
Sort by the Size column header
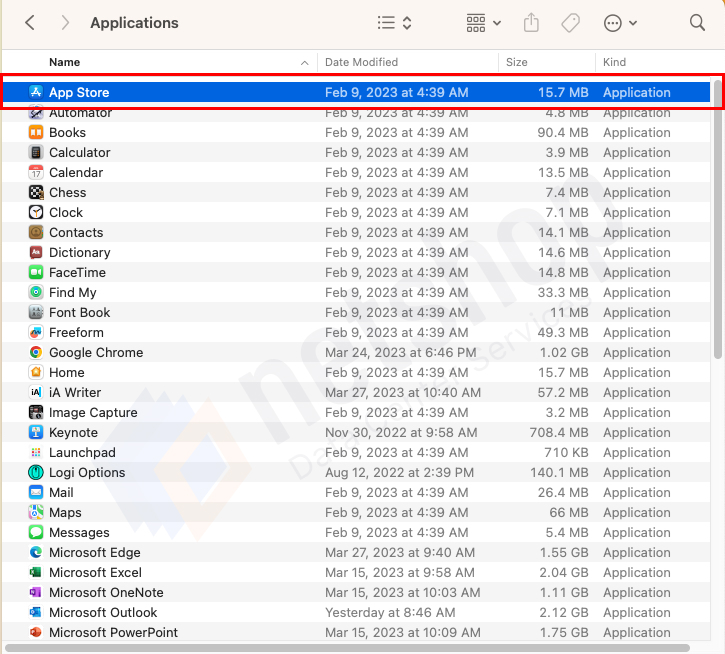click(x=516, y=62)
